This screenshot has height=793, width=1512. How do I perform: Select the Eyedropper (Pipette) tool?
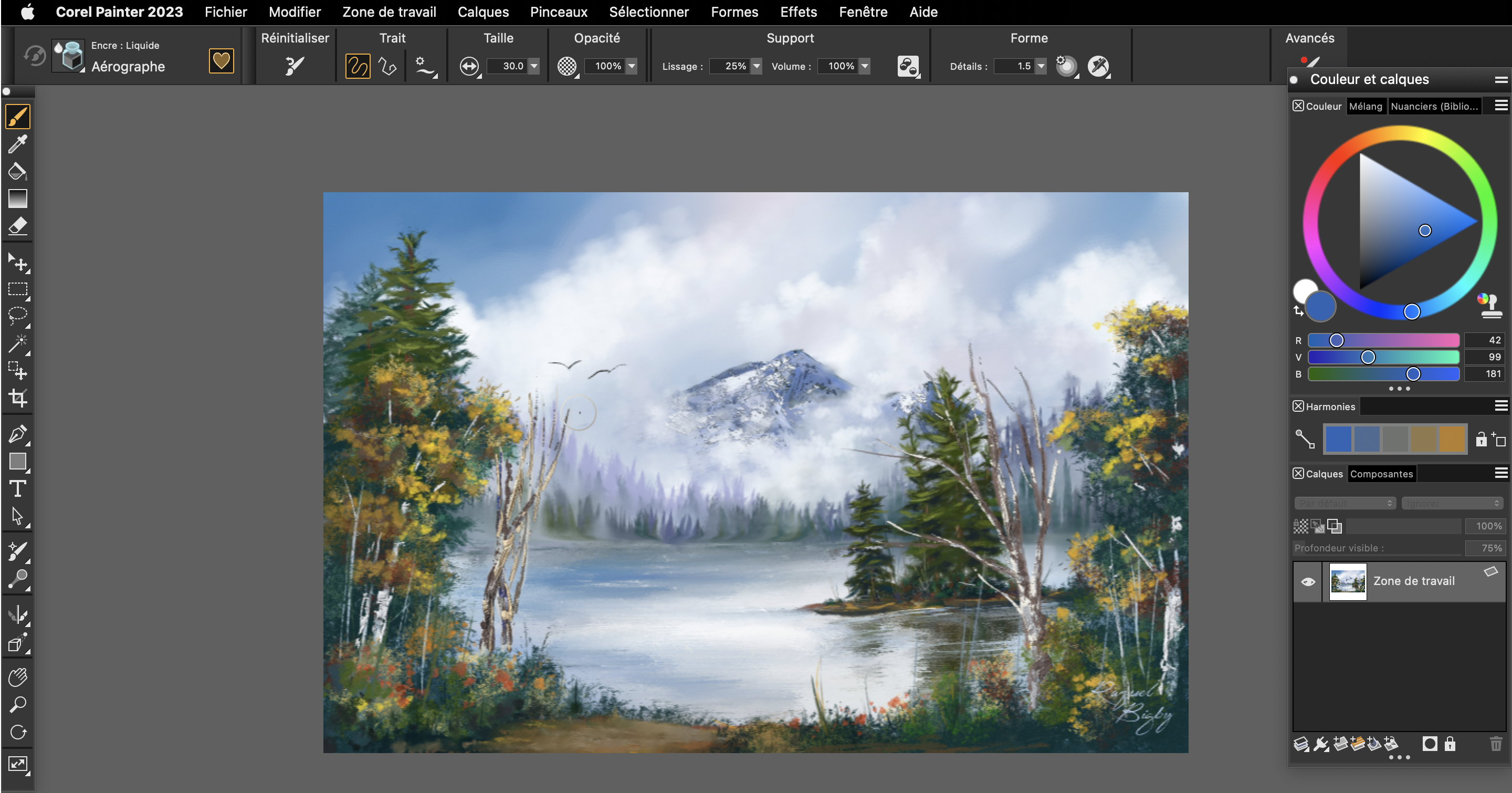click(x=18, y=144)
